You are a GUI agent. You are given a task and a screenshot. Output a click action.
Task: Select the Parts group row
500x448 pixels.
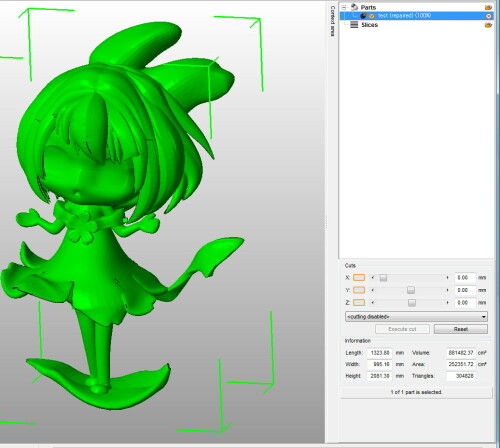pos(417,7)
